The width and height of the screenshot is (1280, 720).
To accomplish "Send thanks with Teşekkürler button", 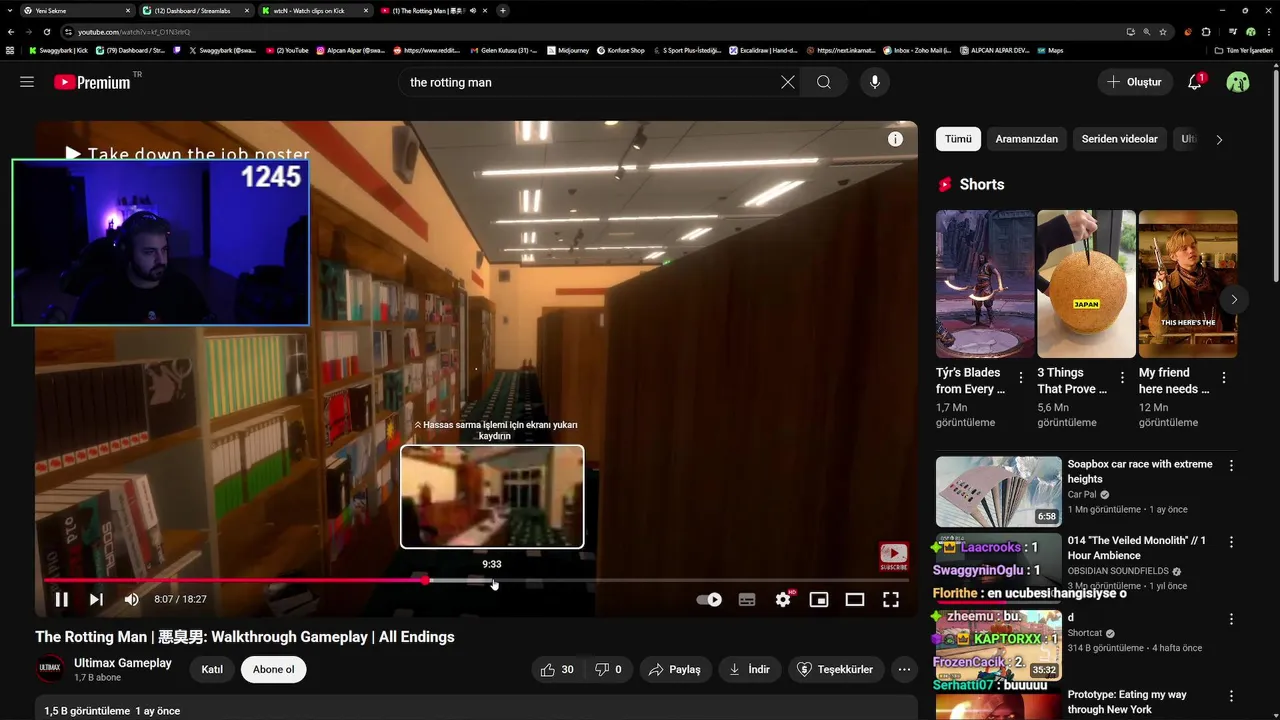I will 836,670.
